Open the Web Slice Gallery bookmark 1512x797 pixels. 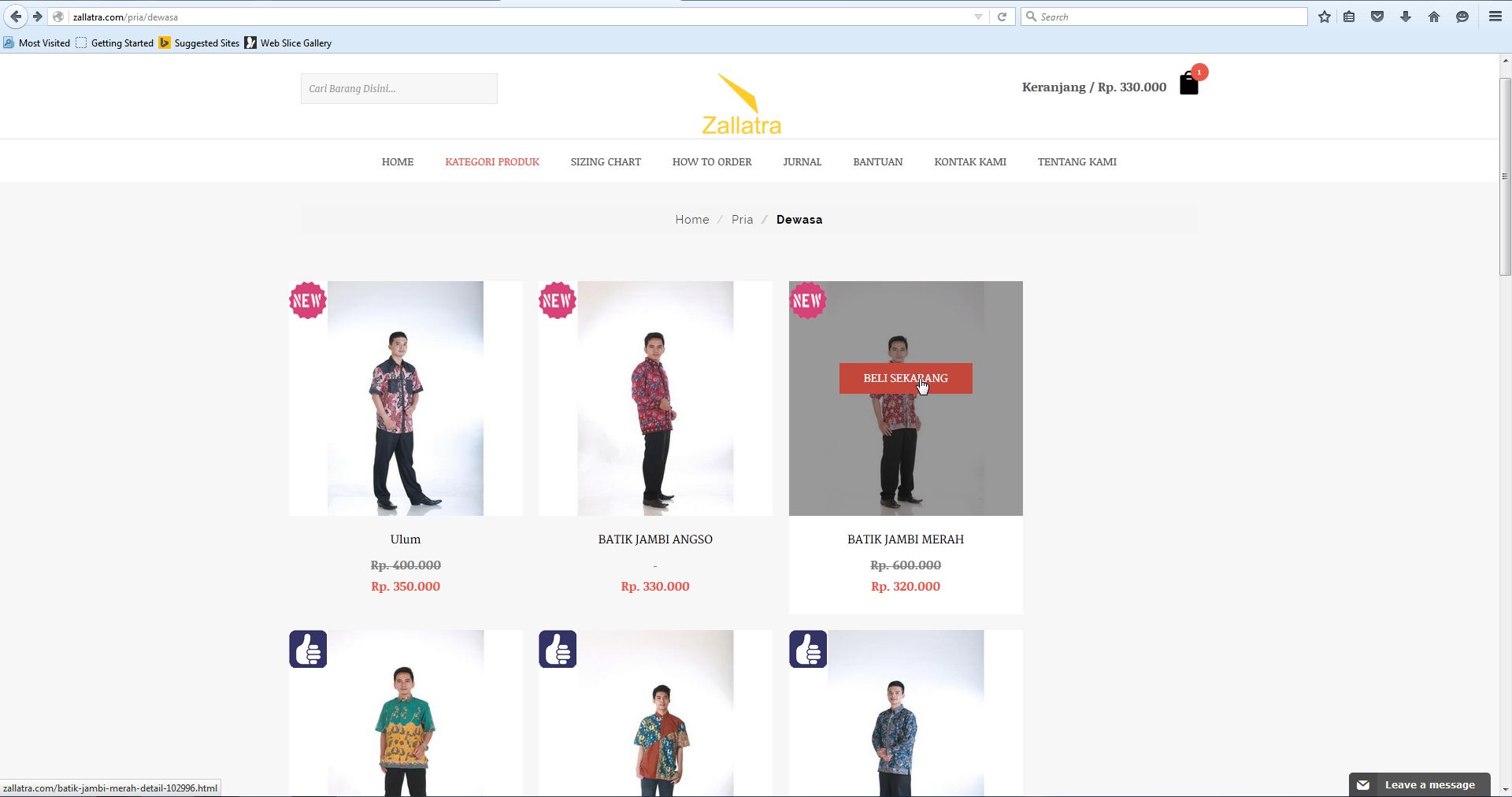(x=288, y=43)
